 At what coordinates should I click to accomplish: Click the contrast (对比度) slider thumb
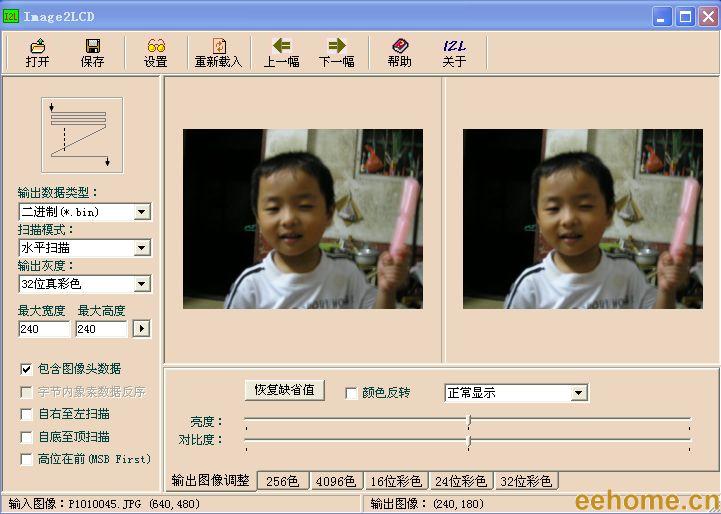pyautogui.click(x=469, y=441)
